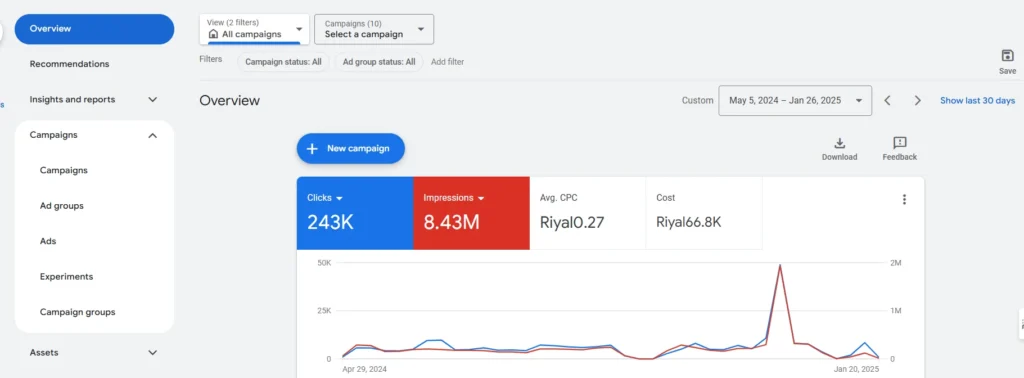Select the Cost metric card
This screenshot has height=378, width=1024.
click(x=704, y=213)
